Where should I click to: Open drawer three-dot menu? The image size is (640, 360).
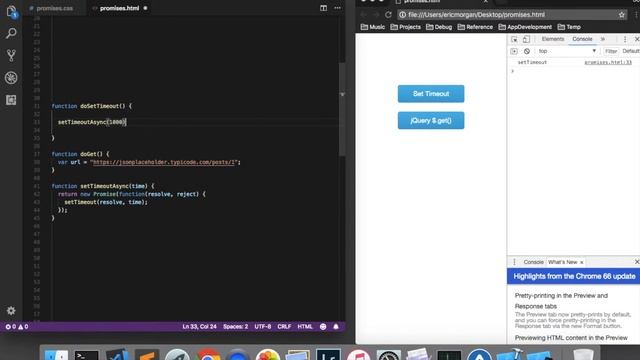click(514, 262)
